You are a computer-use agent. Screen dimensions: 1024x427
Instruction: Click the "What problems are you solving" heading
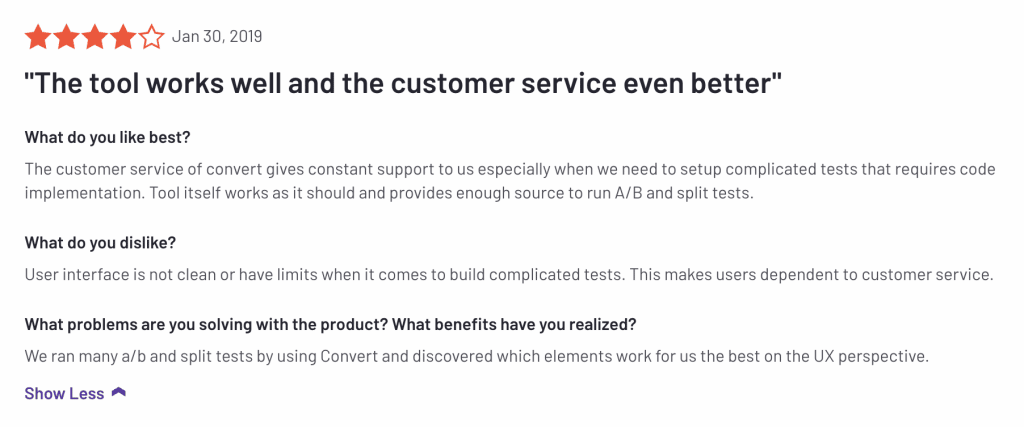(x=330, y=325)
